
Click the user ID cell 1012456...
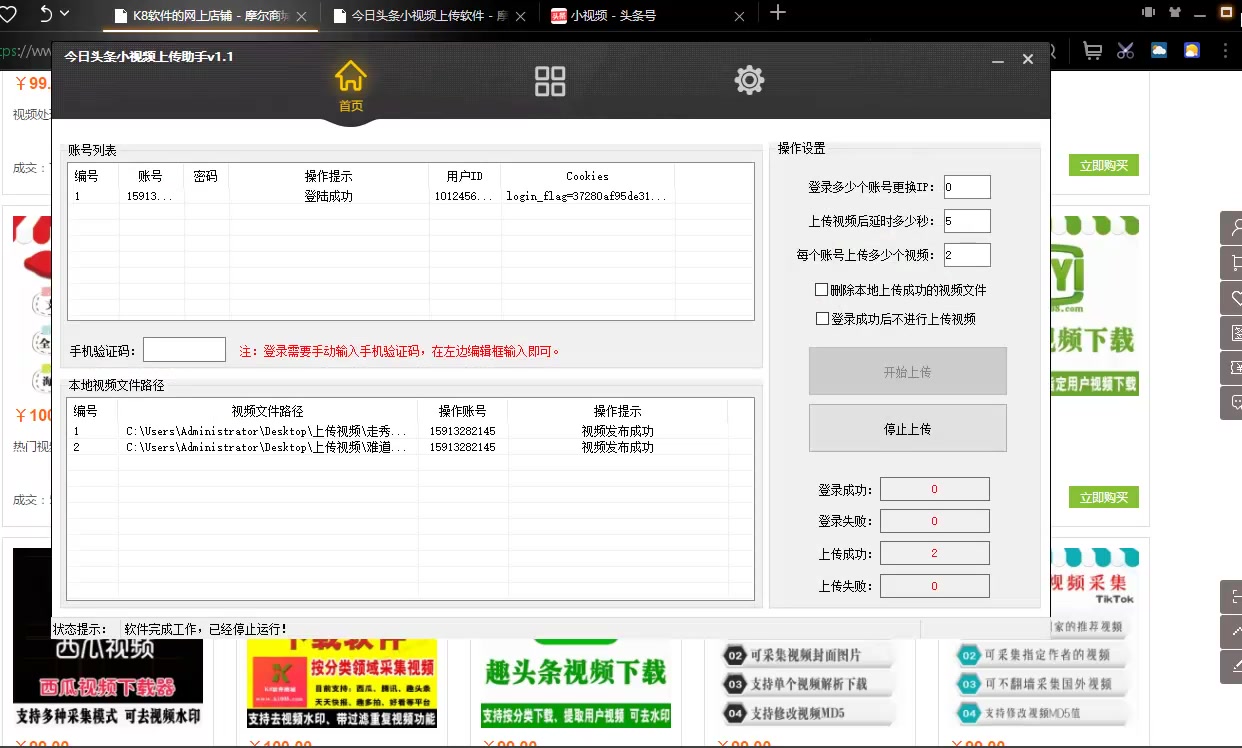click(465, 196)
